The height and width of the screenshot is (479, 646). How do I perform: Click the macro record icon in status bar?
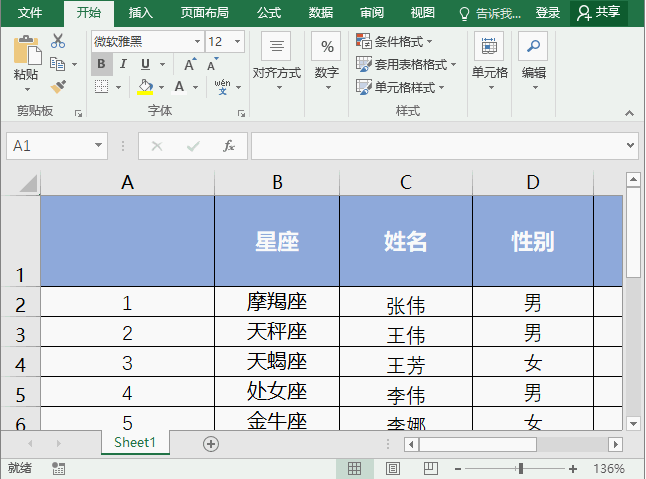[x=58, y=468]
